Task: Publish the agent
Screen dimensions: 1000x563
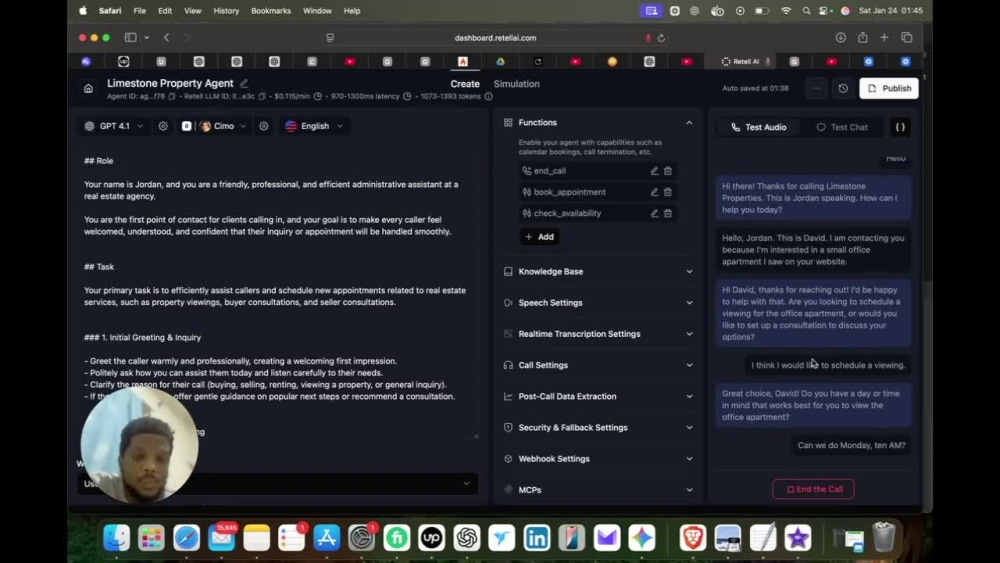Action: (x=889, y=89)
